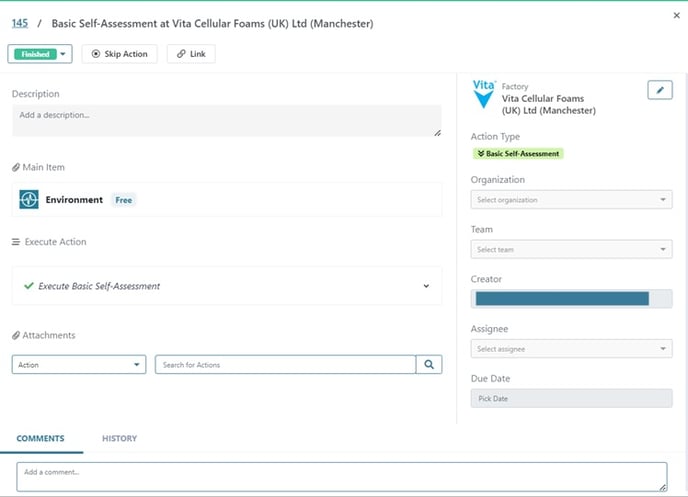Screen dimensions: 688x497
Task: Click the Skip Action button
Action: coord(119,54)
